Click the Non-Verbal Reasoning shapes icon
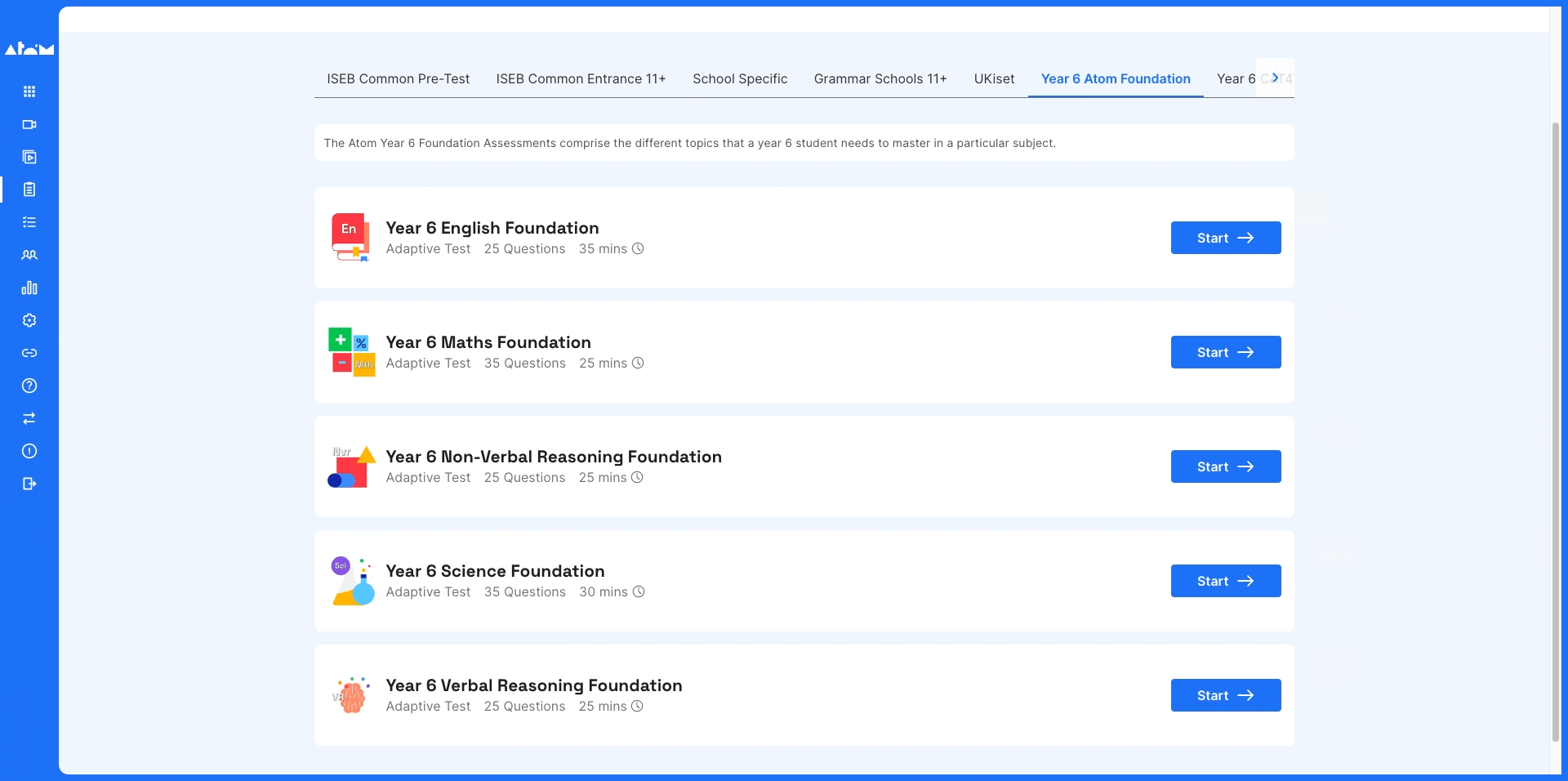 [x=351, y=466]
